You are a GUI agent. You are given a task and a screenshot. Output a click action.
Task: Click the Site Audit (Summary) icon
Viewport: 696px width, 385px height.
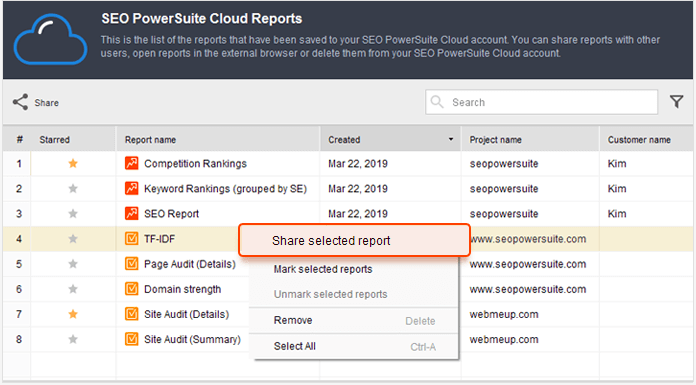pos(131,339)
